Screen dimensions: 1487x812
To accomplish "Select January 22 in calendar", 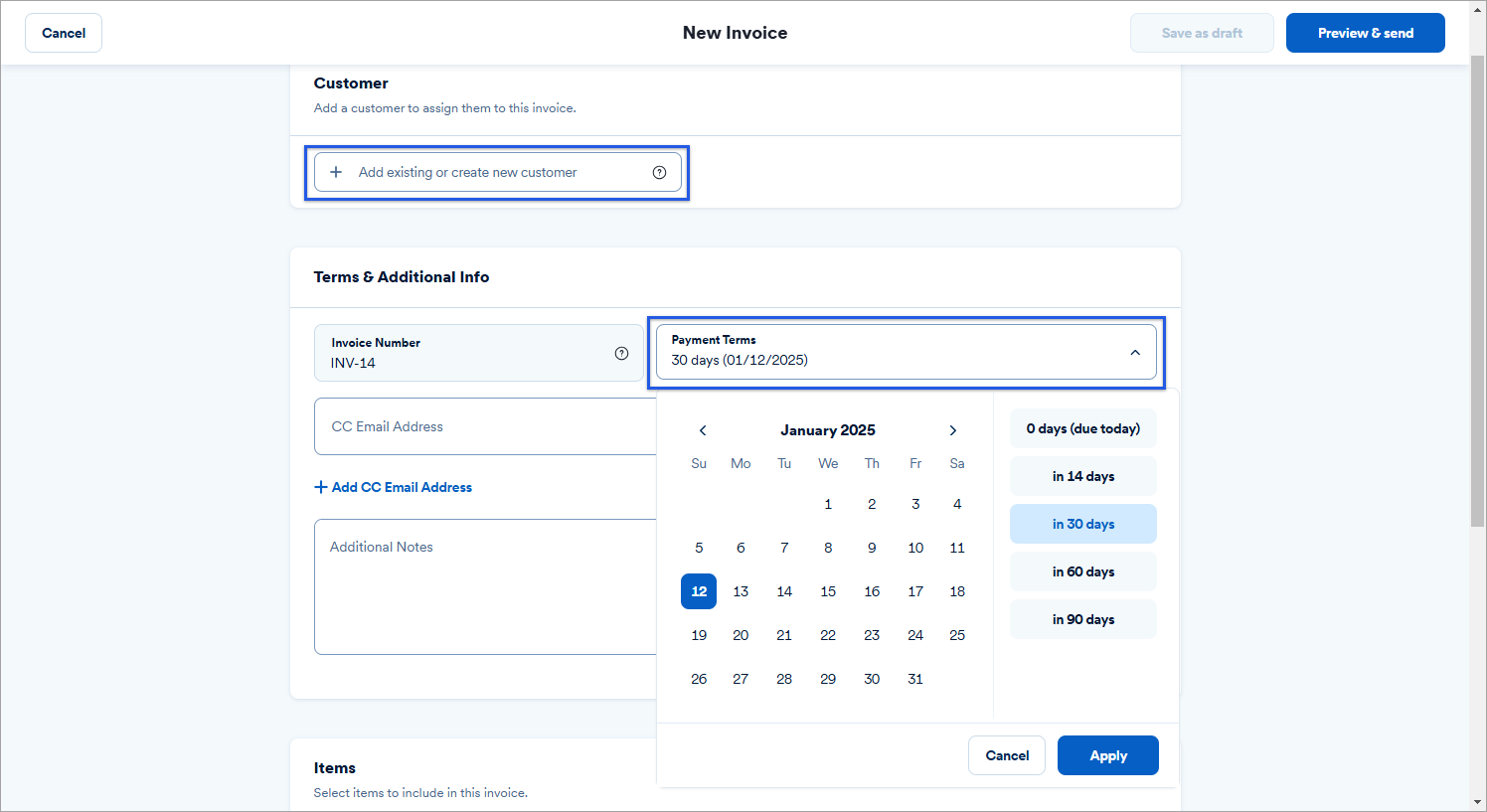I will pyautogui.click(x=828, y=635).
